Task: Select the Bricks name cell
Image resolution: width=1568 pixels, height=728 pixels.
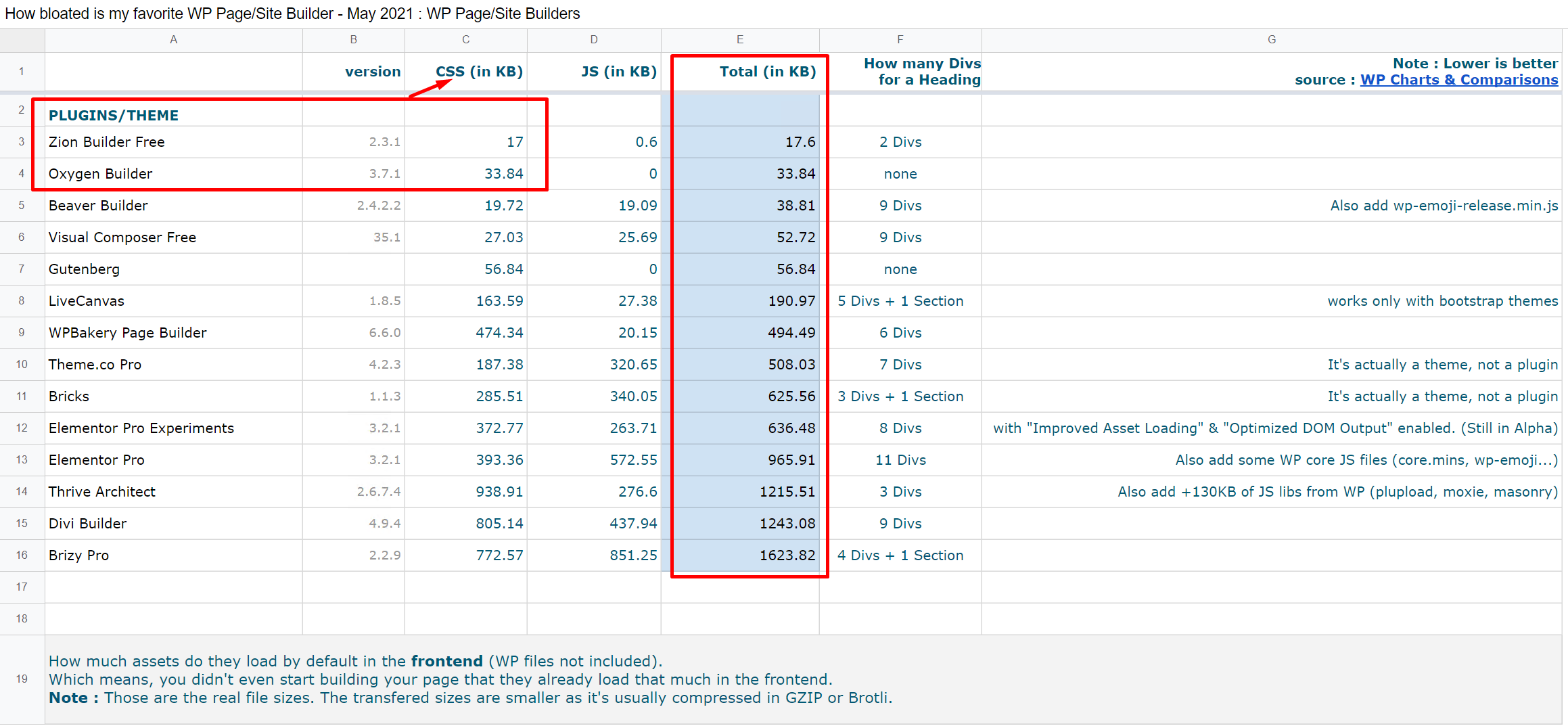Action: [x=174, y=396]
